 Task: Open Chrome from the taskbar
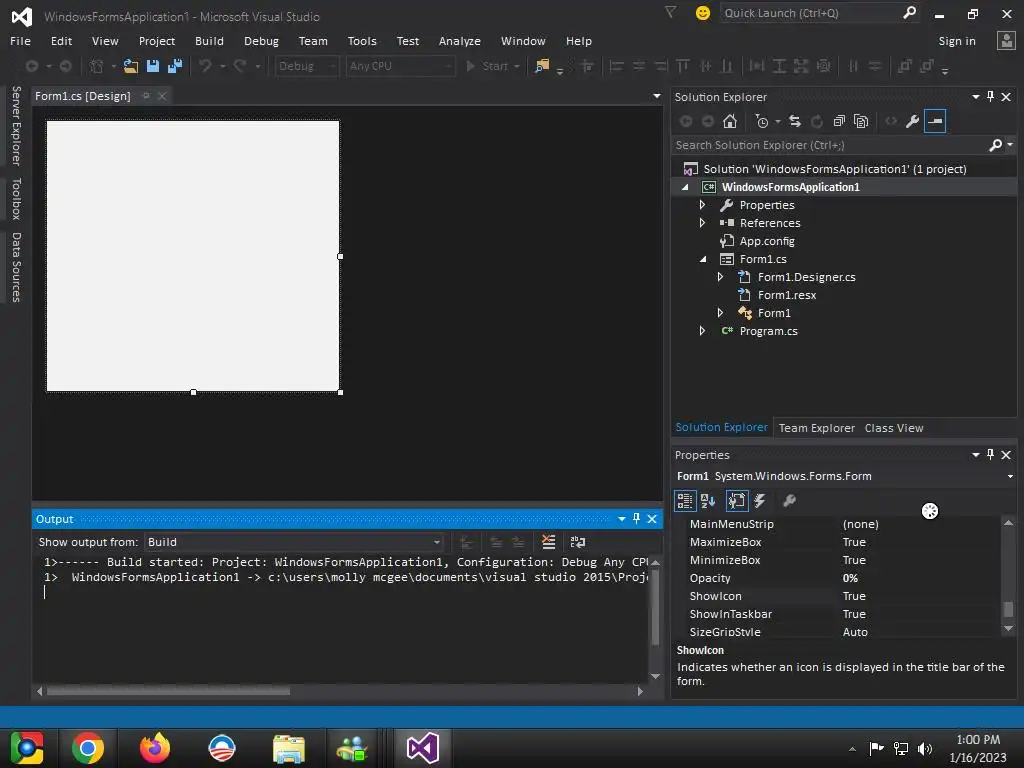(x=88, y=748)
